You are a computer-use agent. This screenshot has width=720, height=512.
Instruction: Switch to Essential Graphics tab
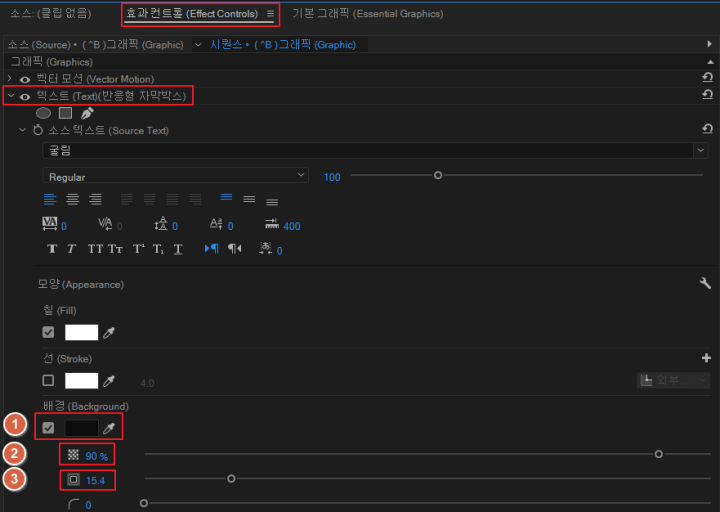click(368, 13)
